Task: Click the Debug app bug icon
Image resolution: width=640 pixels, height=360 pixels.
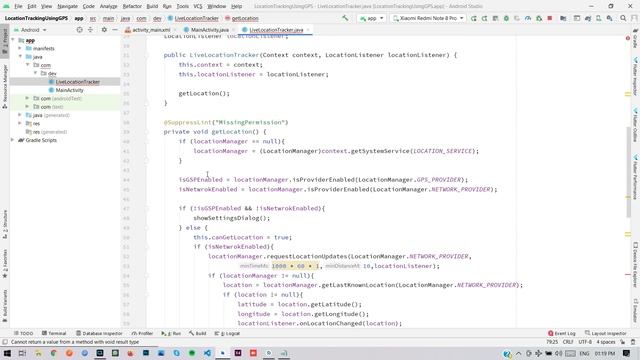Action: (x=506, y=18)
